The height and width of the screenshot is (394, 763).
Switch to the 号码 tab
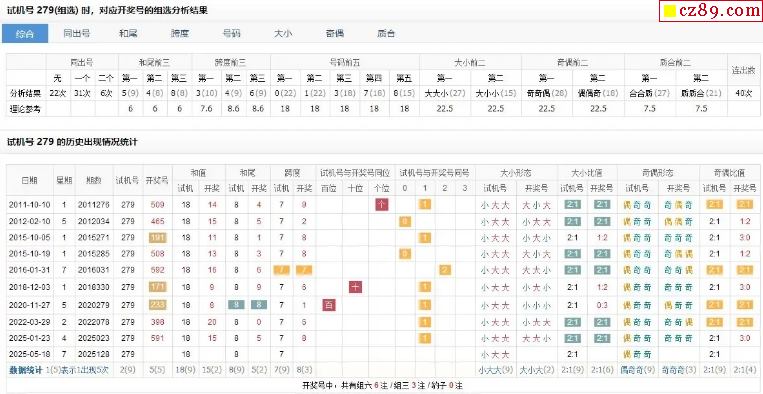click(231, 34)
